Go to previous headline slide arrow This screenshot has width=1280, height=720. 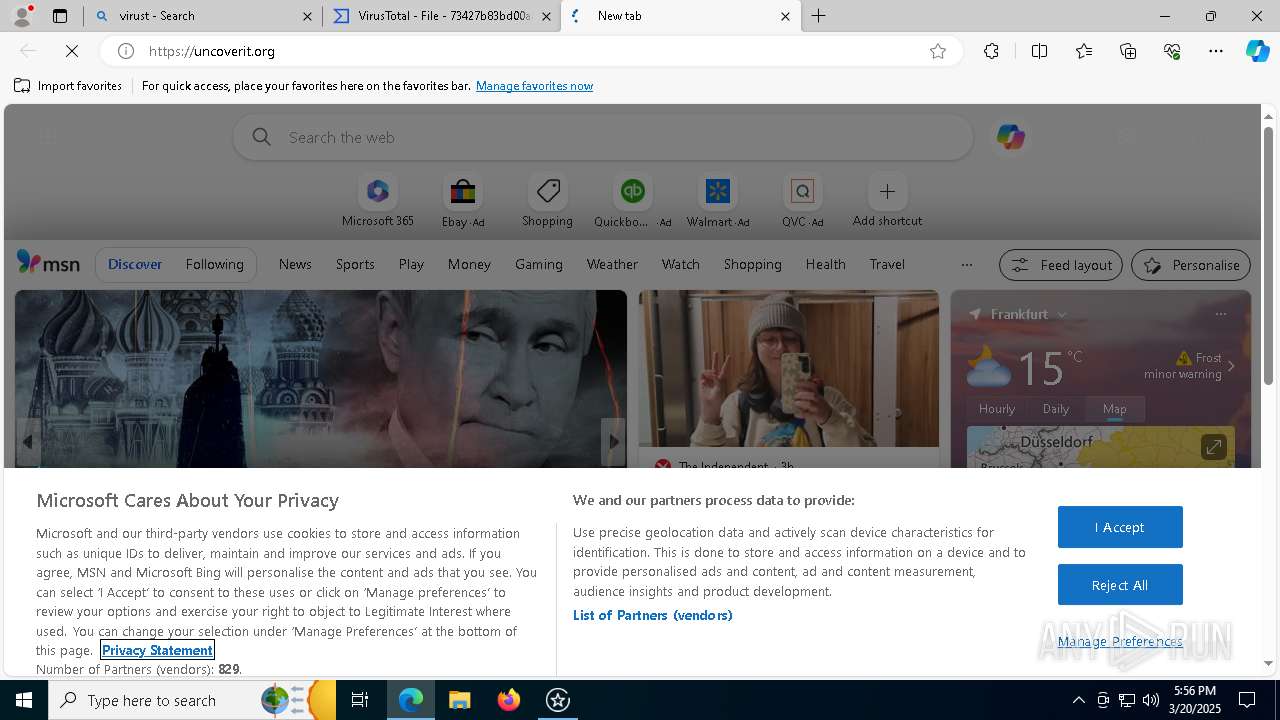coord(28,441)
